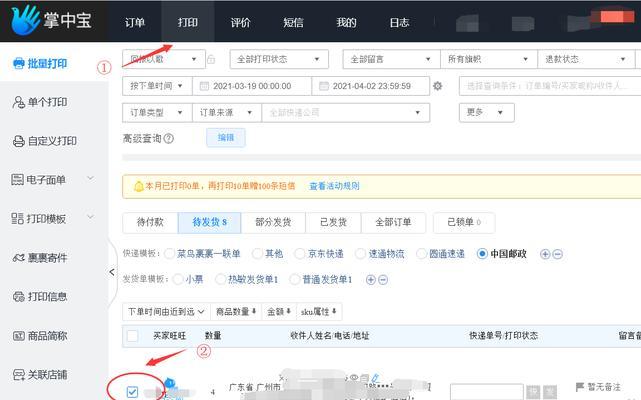This screenshot has height=400, width=641.
Task: Switch to the 全部订单 tab
Action: click(393, 222)
